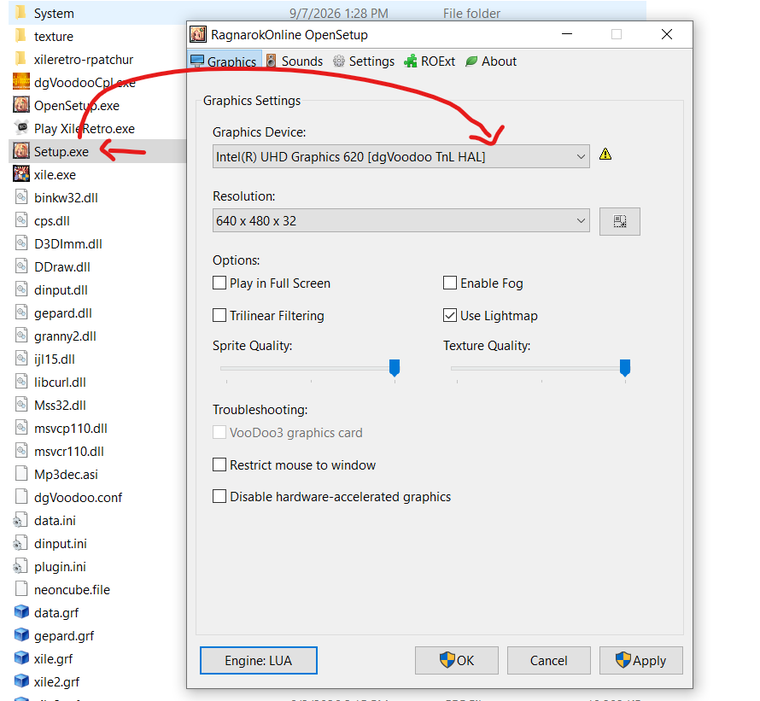Switch to the ROExt tab
Viewport: 760px width, 701px height.
click(430, 61)
